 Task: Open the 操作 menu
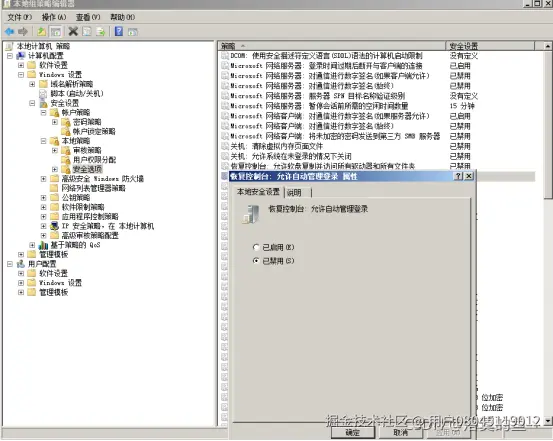[54, 17]
